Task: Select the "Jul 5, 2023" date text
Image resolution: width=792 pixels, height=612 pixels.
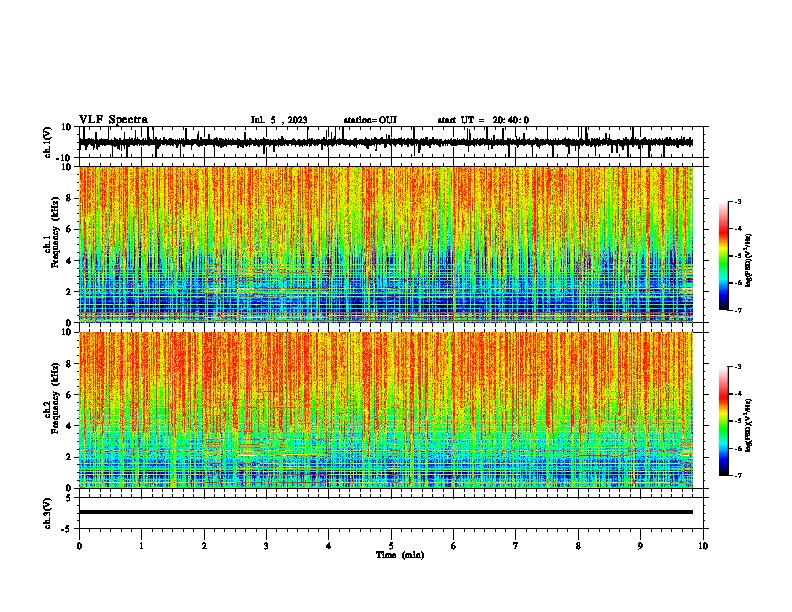Action: [x=279, y=120]
